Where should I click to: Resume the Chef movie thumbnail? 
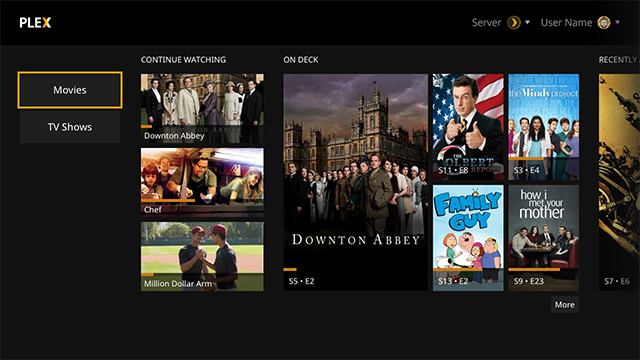tap(202, 182)
